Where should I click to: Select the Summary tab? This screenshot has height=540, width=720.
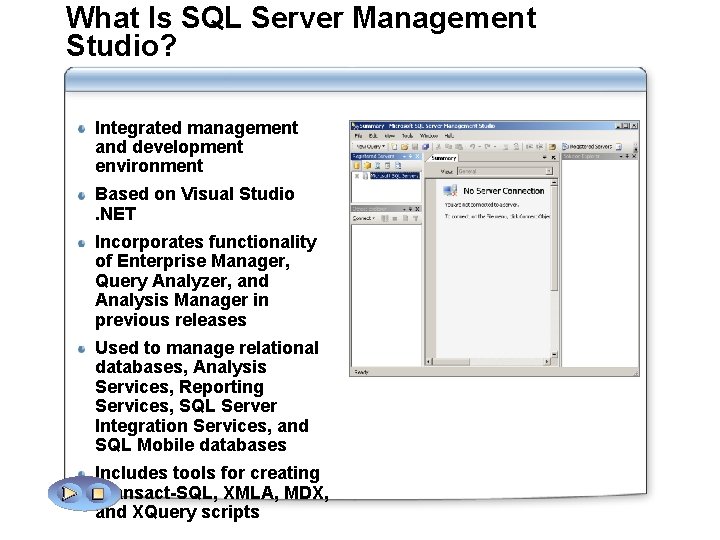444,158
